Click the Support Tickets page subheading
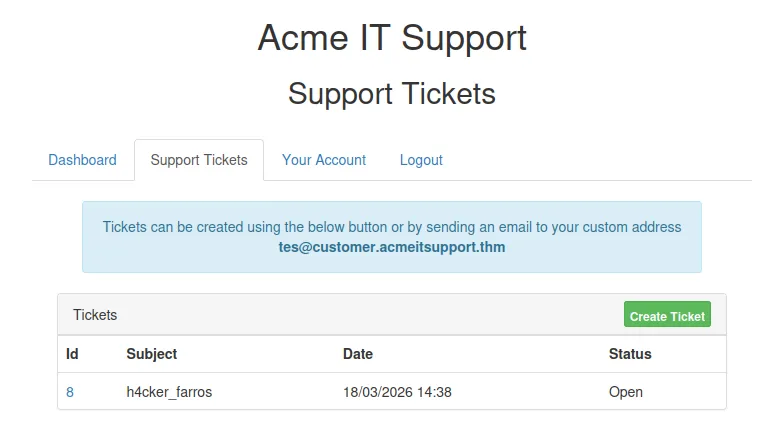Image resolution: width=772 pixels, height=444 pixels. (392, 93)
